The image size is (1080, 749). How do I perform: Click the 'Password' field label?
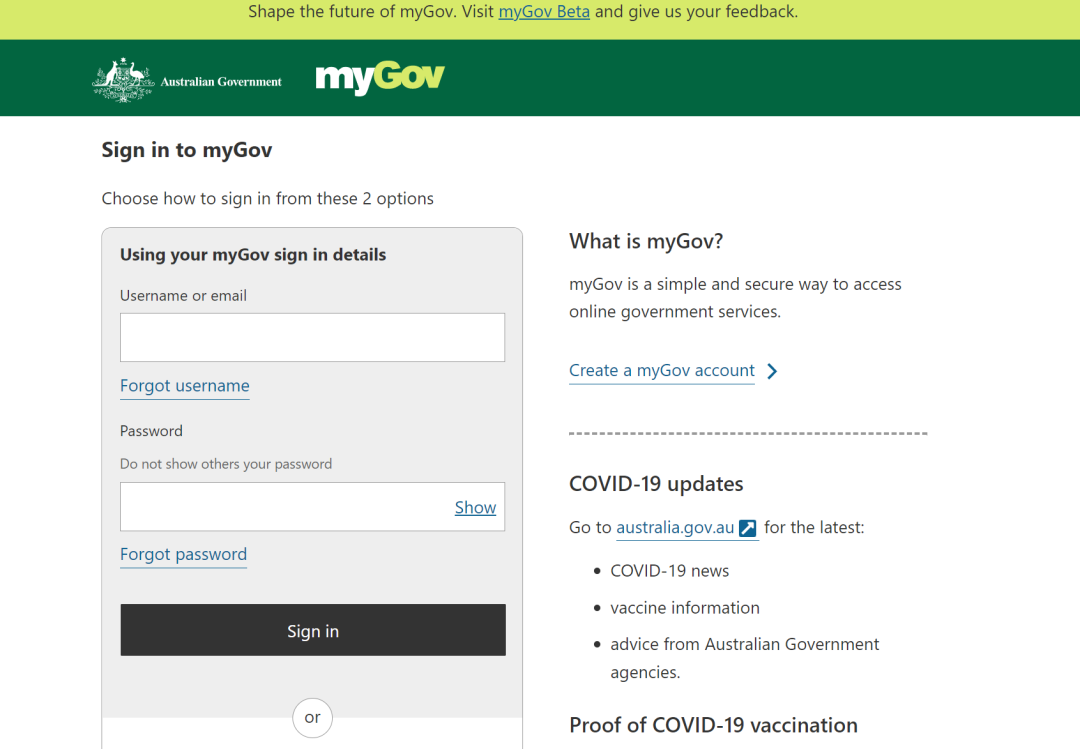(152, 431)
